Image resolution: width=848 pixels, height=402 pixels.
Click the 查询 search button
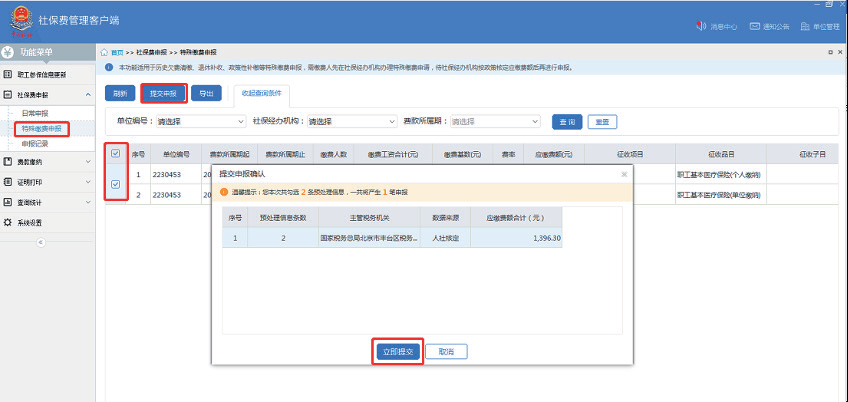click(566, 121)
